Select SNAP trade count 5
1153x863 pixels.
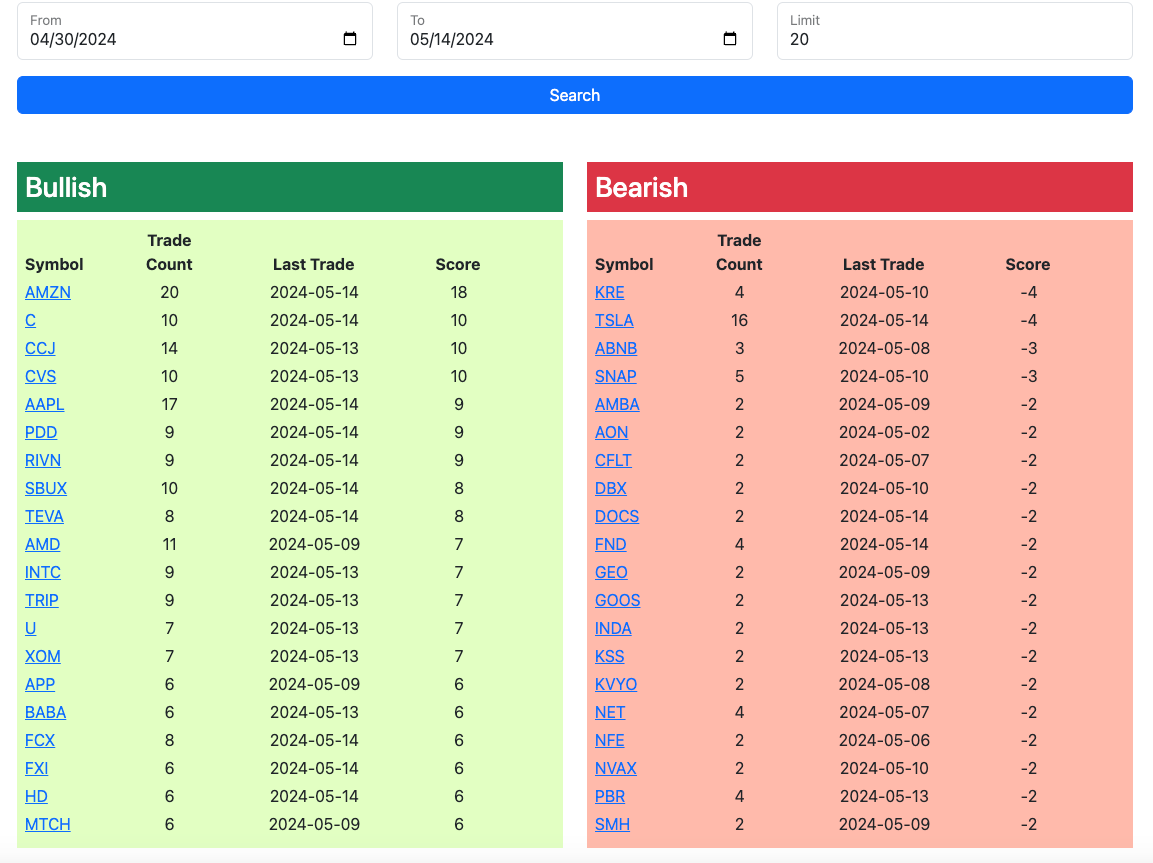click(739, 376)
